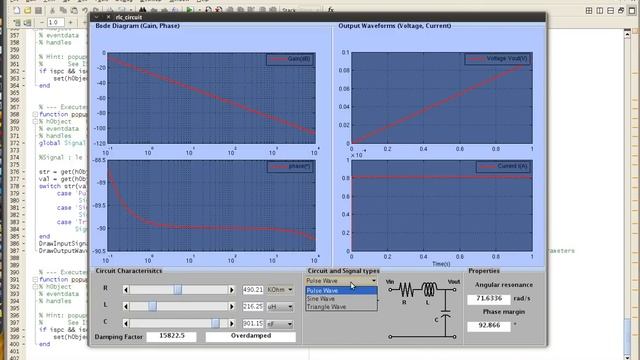Click the phase legend on the lower-left plot
Viewport: 640px width, 360px height.
click(290, 167)
